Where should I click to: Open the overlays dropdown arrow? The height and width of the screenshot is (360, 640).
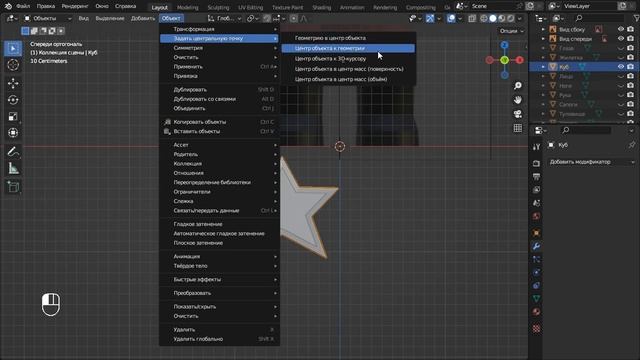460,18
